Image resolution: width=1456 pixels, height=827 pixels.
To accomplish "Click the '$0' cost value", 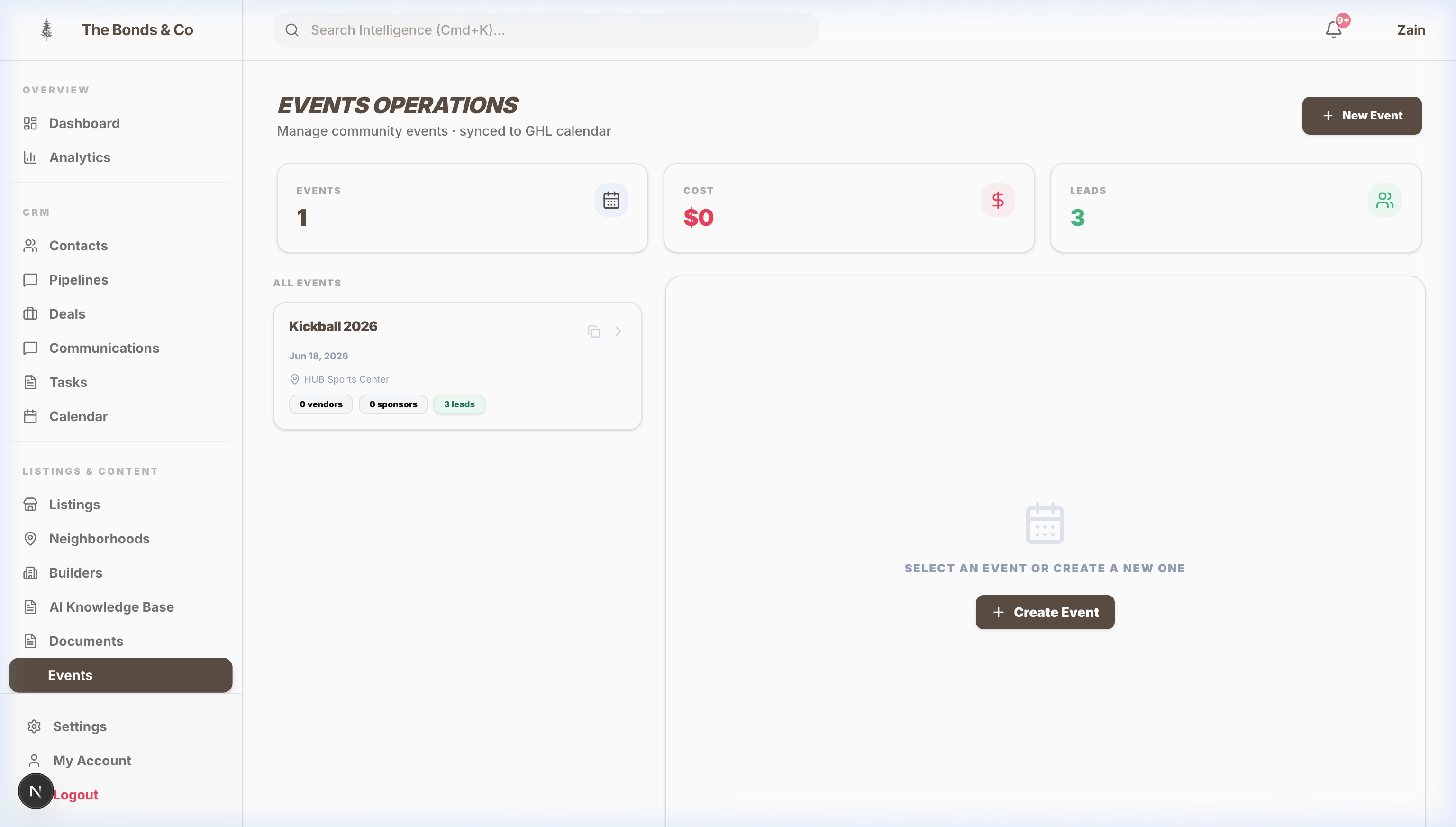I will click(x=698, y=218).
